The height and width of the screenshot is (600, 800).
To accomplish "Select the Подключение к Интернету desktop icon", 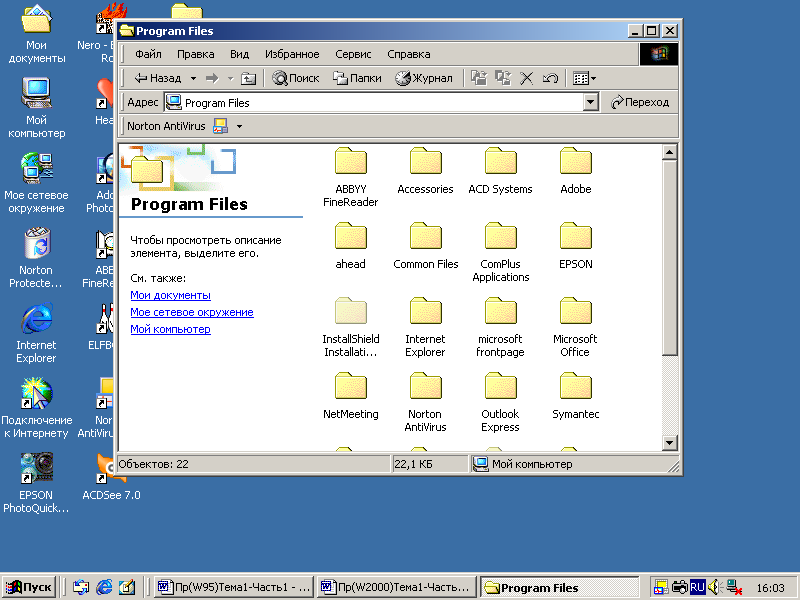I will coord(36,408).
